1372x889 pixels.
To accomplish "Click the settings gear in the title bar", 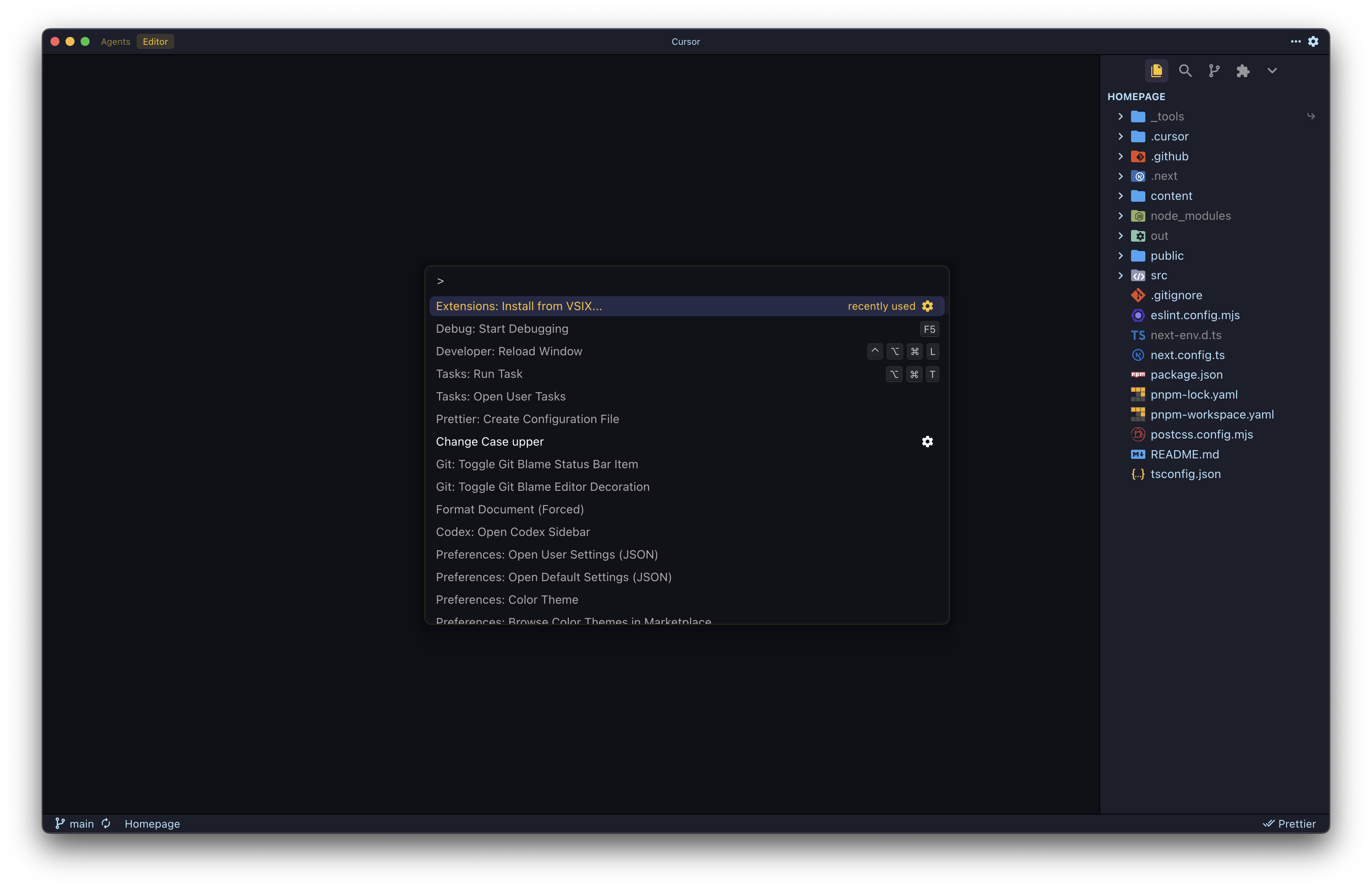I will point(1313,41).
